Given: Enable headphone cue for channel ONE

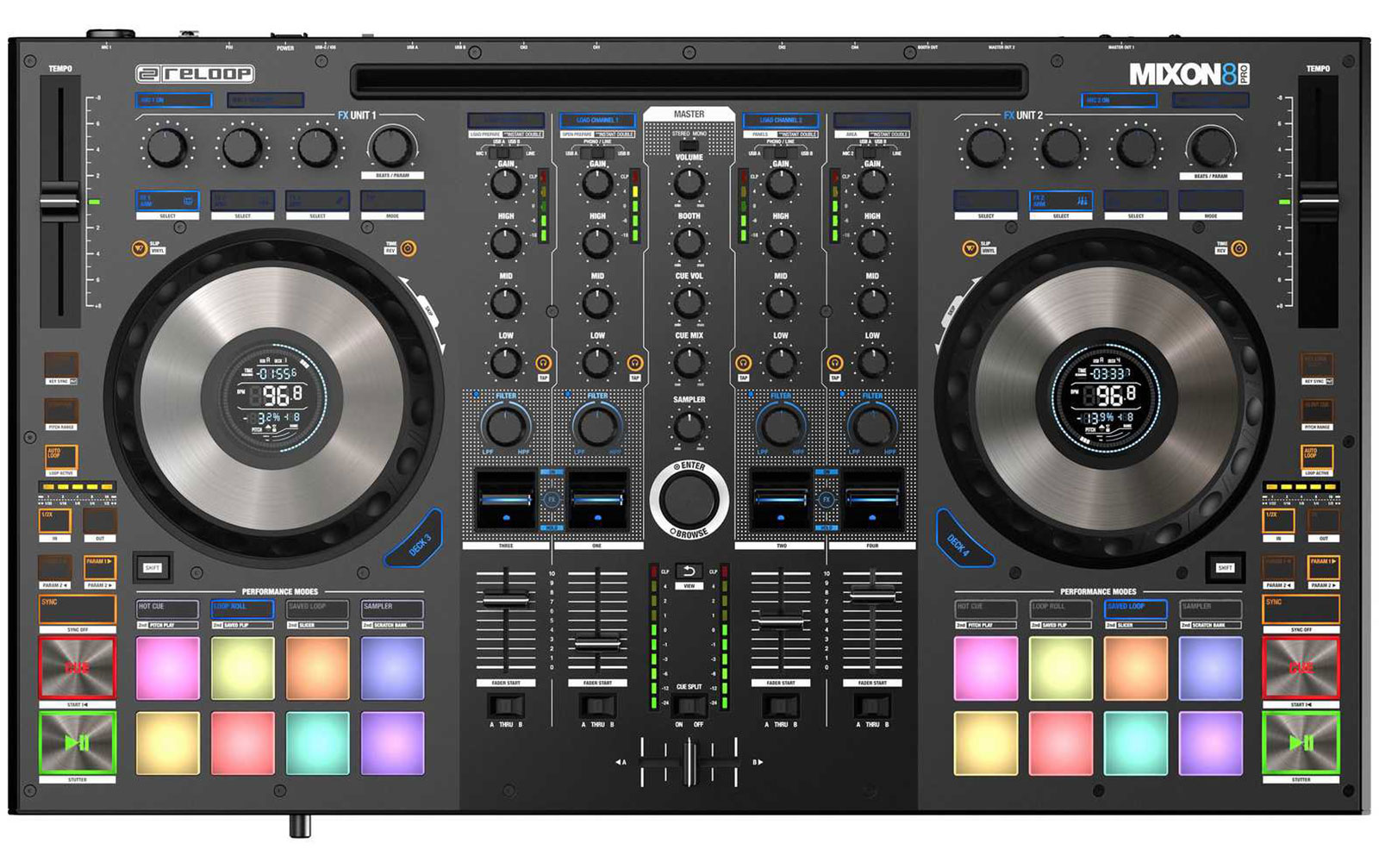Looking at the screenshot, I should point(635,363).
